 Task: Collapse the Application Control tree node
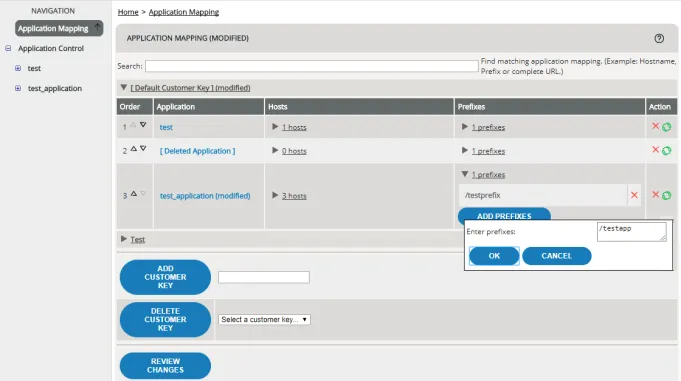[x=8, y=48]
